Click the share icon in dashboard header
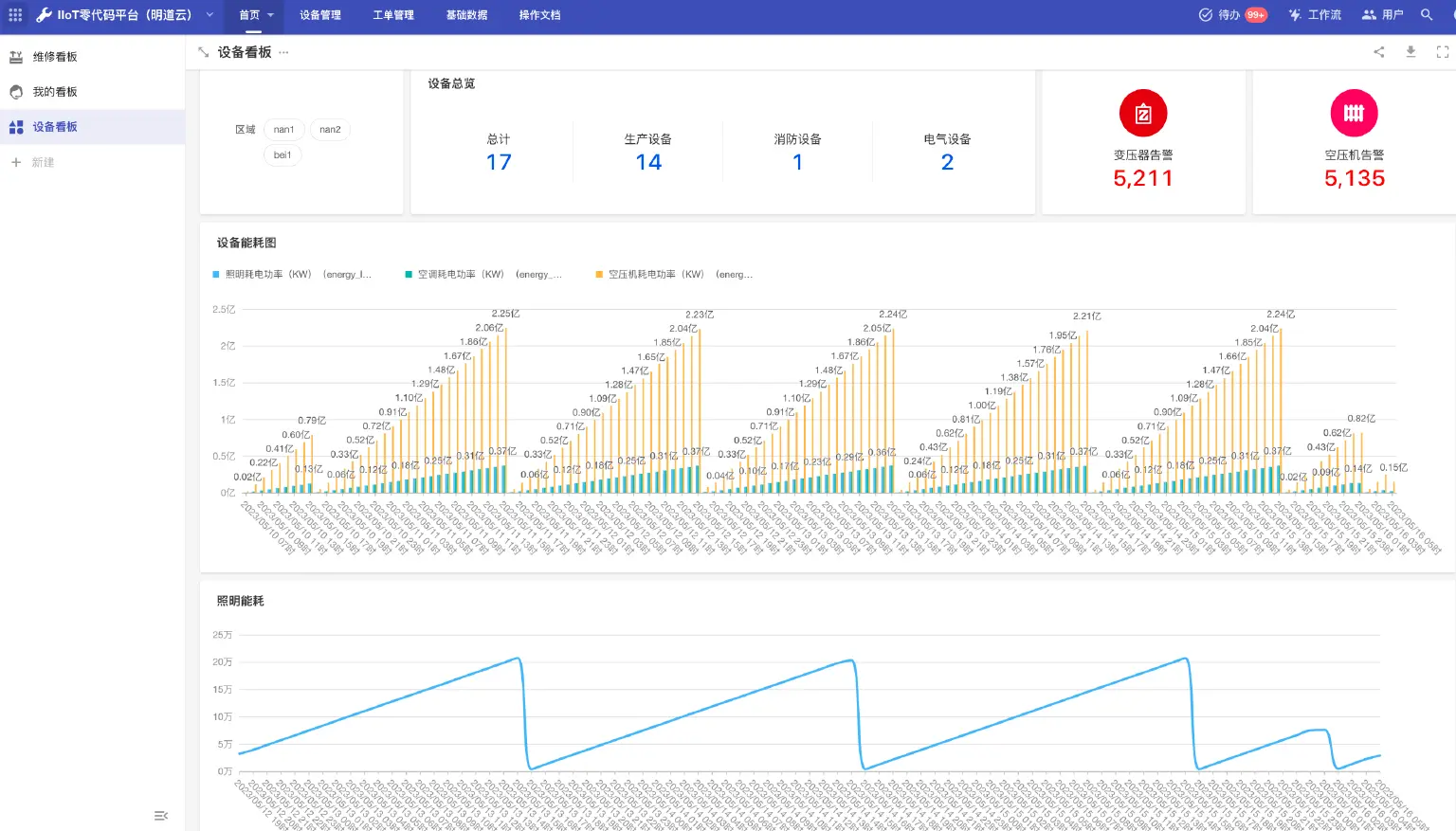 click(1379, 52)
